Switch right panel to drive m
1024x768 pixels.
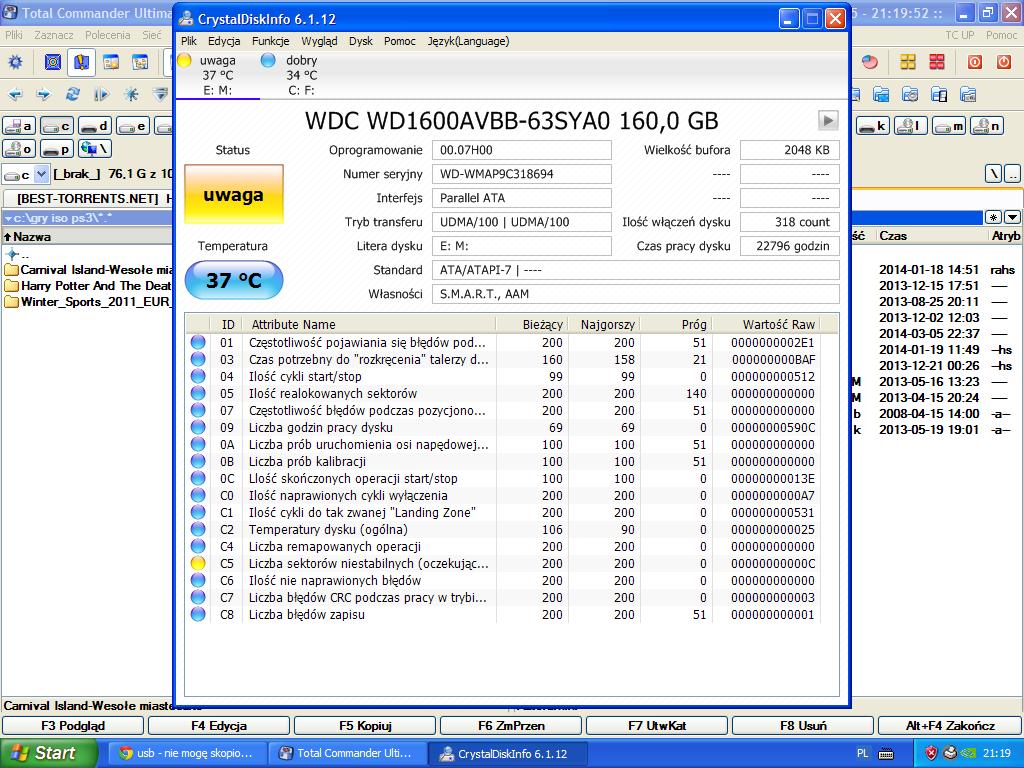[948, 125]
